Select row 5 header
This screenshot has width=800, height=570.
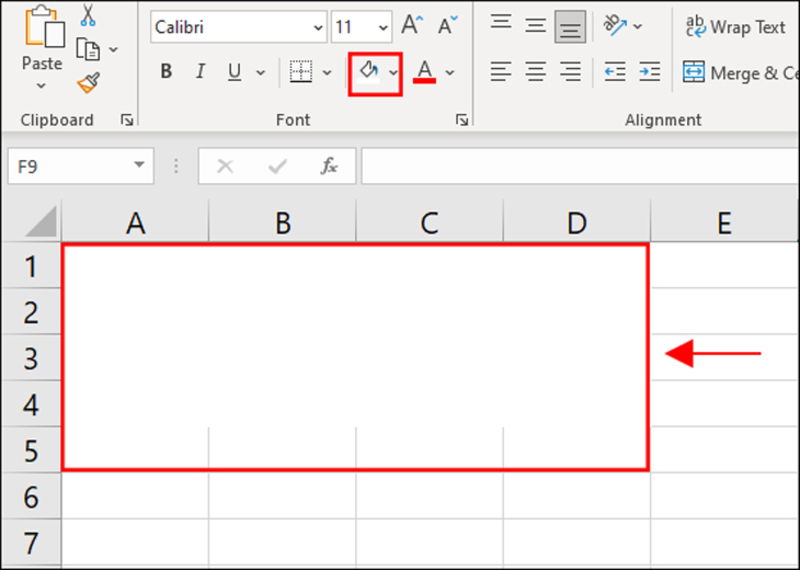click(31, 450)
